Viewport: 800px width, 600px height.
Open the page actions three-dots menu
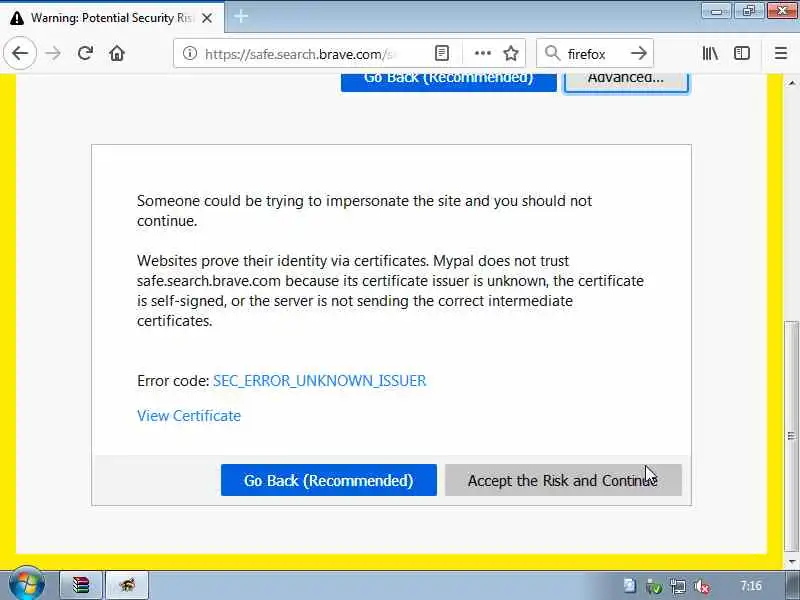point(483,53)
